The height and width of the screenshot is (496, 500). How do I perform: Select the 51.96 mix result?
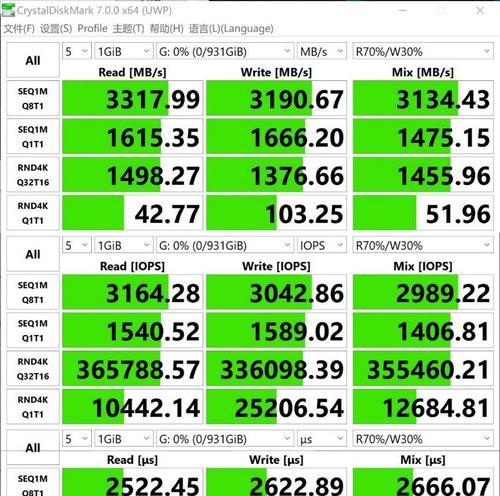pyautogui.click(x=423, y=213)
